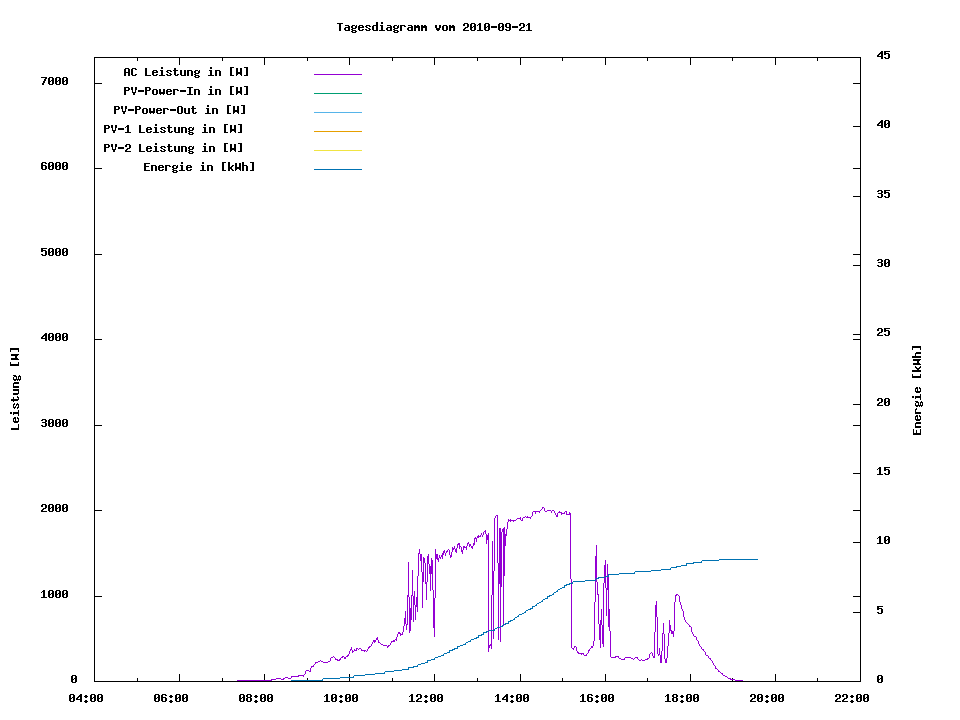Click the 7000 value on left axis
The width and height of the screenshot is (960, 720).
pyautogui.click(x=53, y=81)
